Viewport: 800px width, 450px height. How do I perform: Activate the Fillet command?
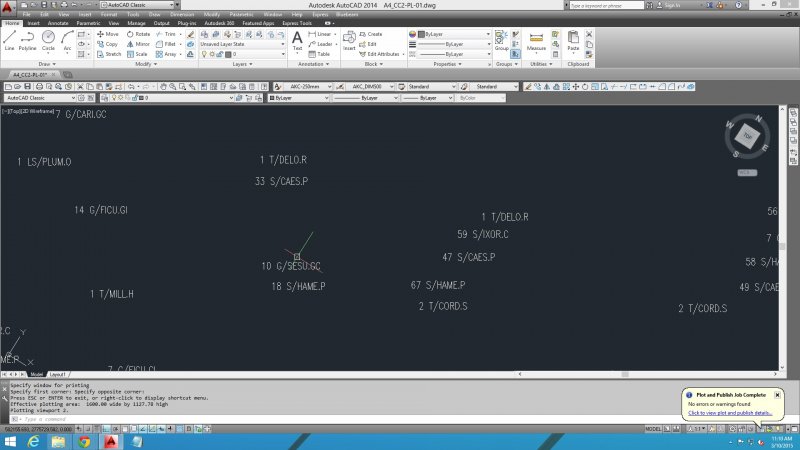[166, 44]
